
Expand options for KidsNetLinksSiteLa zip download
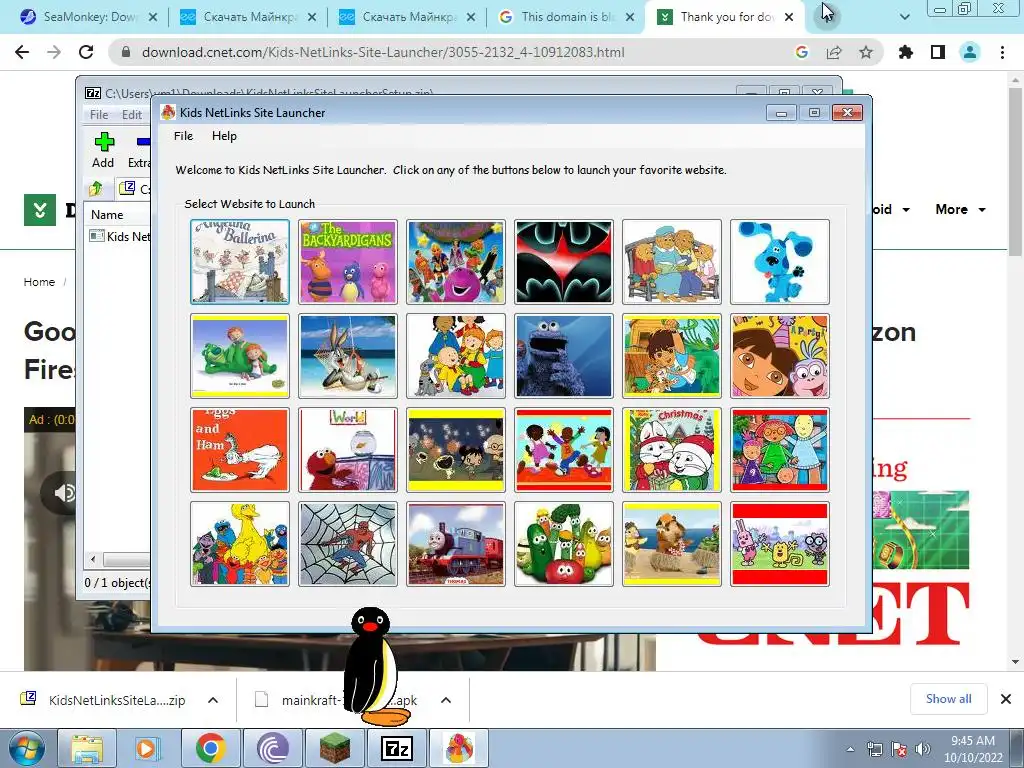(213, 700)
